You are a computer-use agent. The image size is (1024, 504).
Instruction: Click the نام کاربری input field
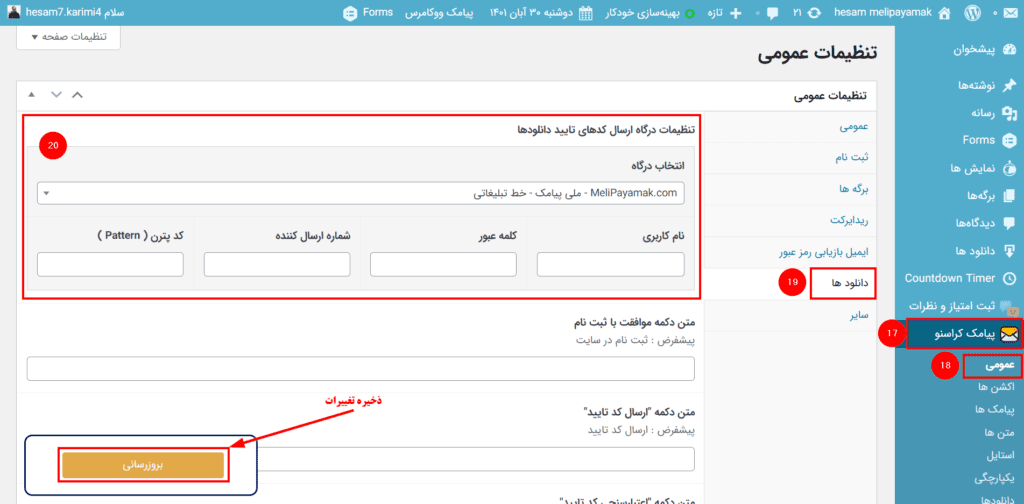tap(611, 265)
